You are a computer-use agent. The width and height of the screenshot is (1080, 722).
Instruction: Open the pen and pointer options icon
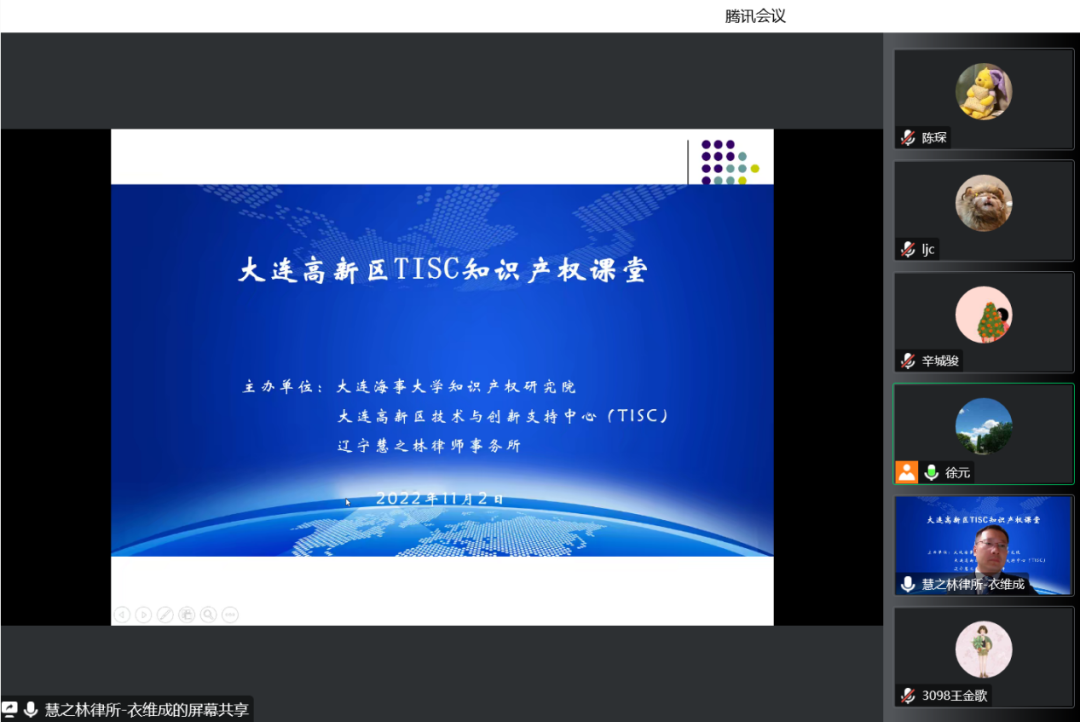[165, 615]
